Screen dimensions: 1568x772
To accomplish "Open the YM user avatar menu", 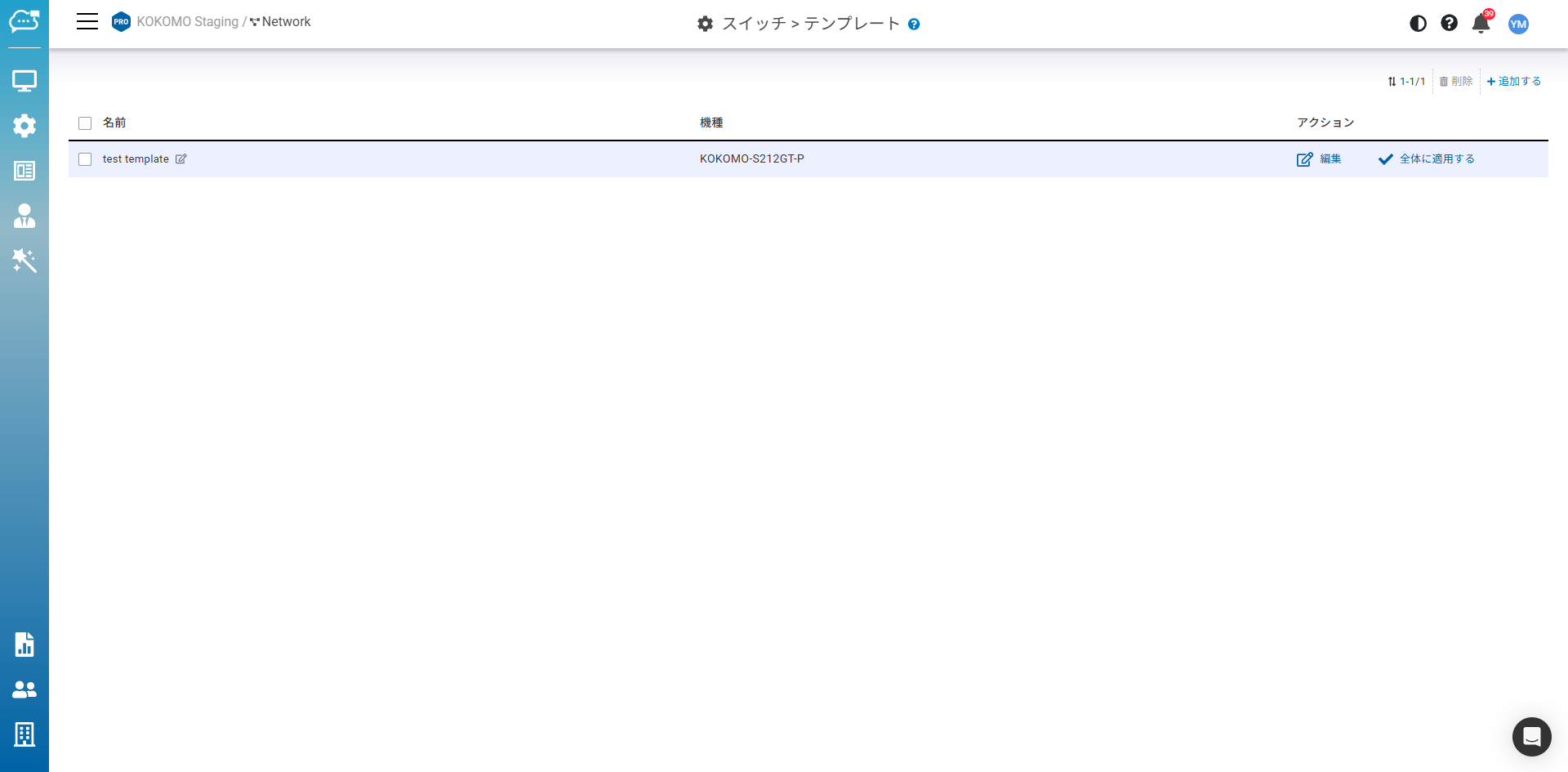I will 1518,24.
